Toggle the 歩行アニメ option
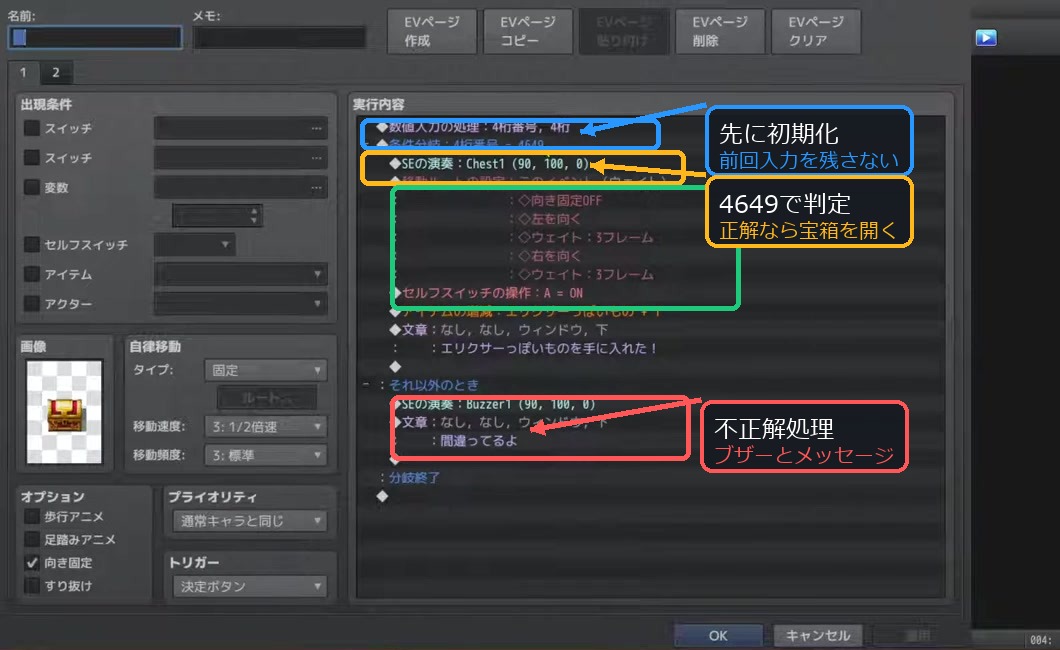Screen dimensions: 1060x650 pos(32,517)
